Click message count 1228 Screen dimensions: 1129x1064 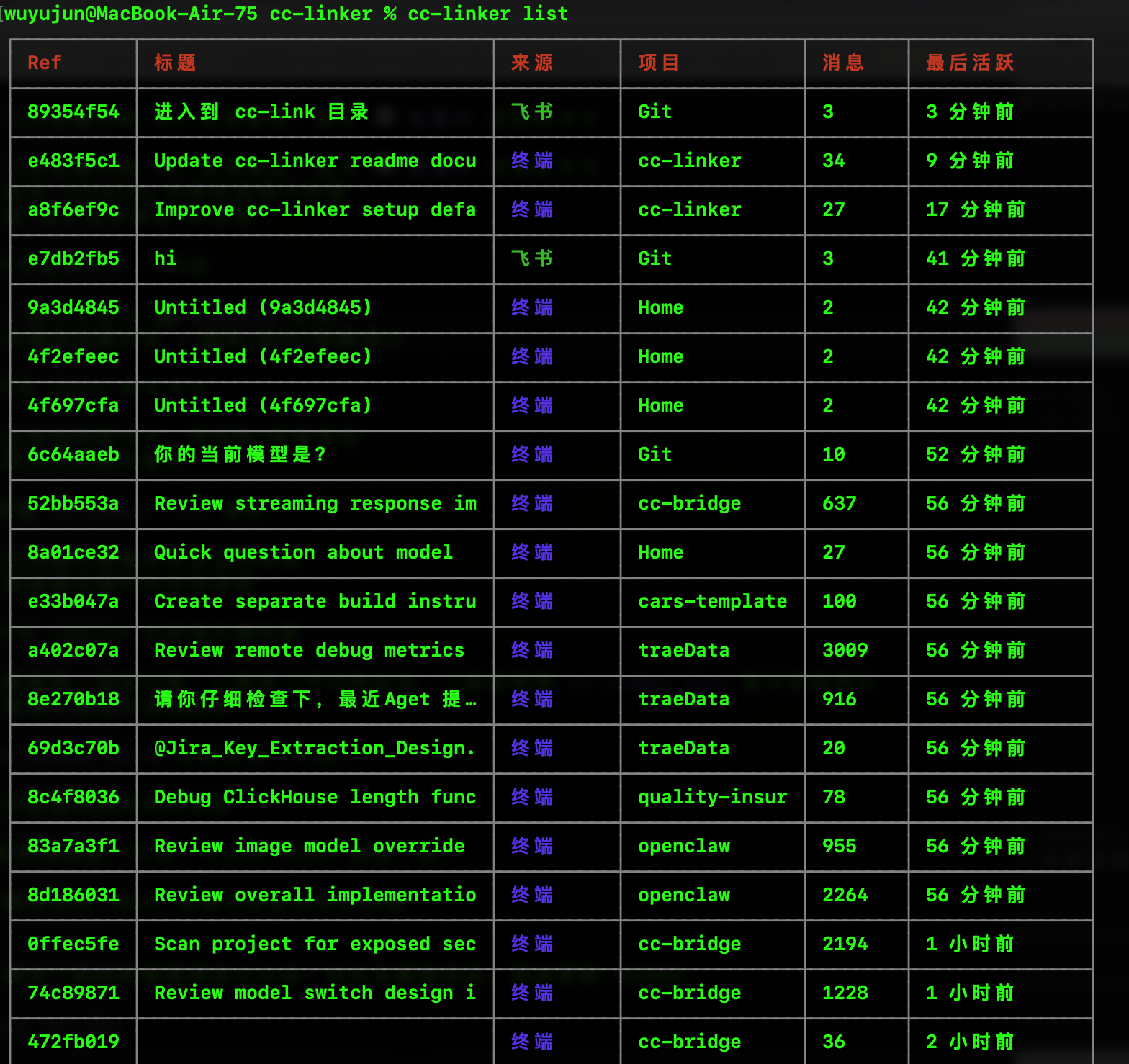845,993
